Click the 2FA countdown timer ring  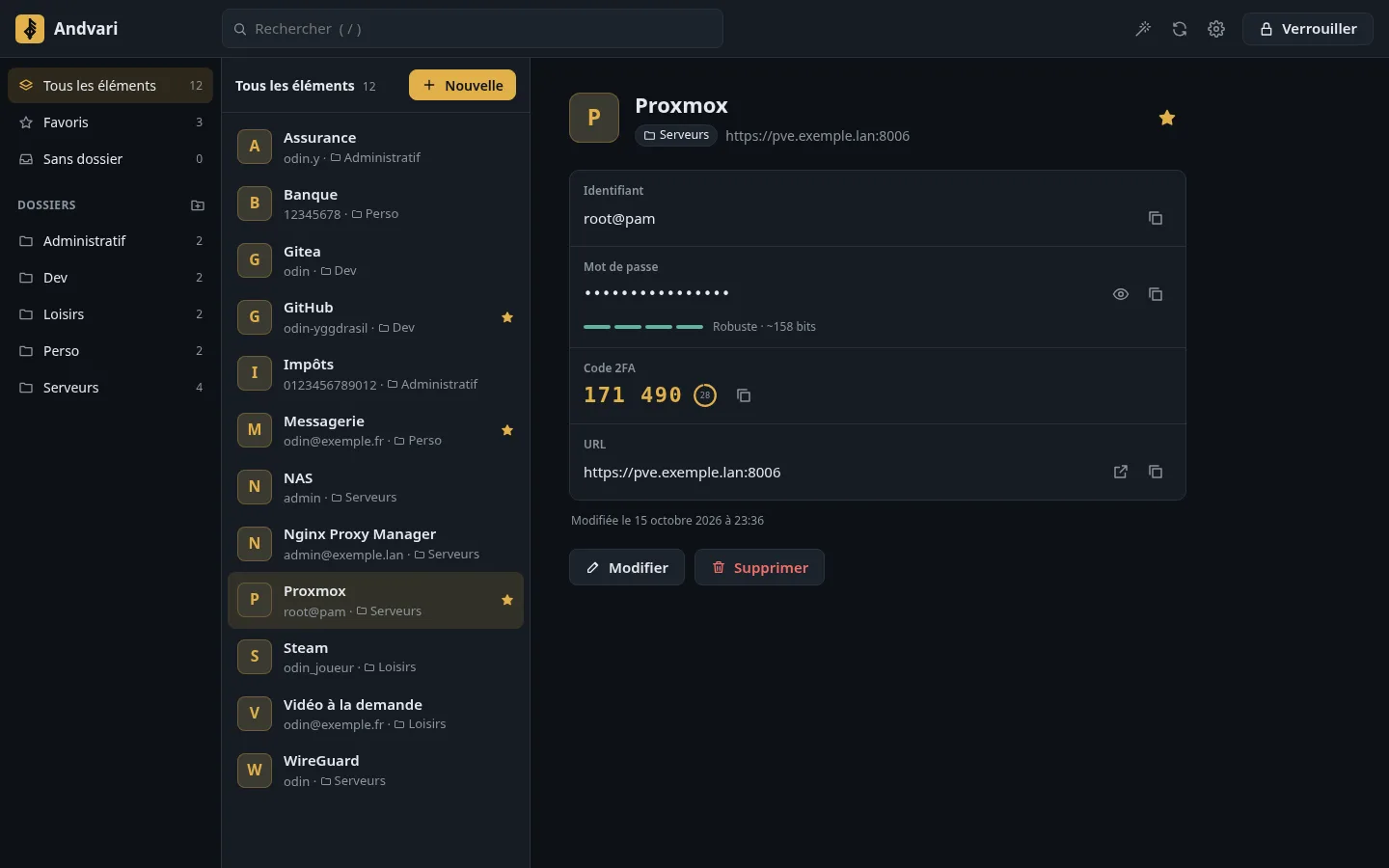click(705, 395)
